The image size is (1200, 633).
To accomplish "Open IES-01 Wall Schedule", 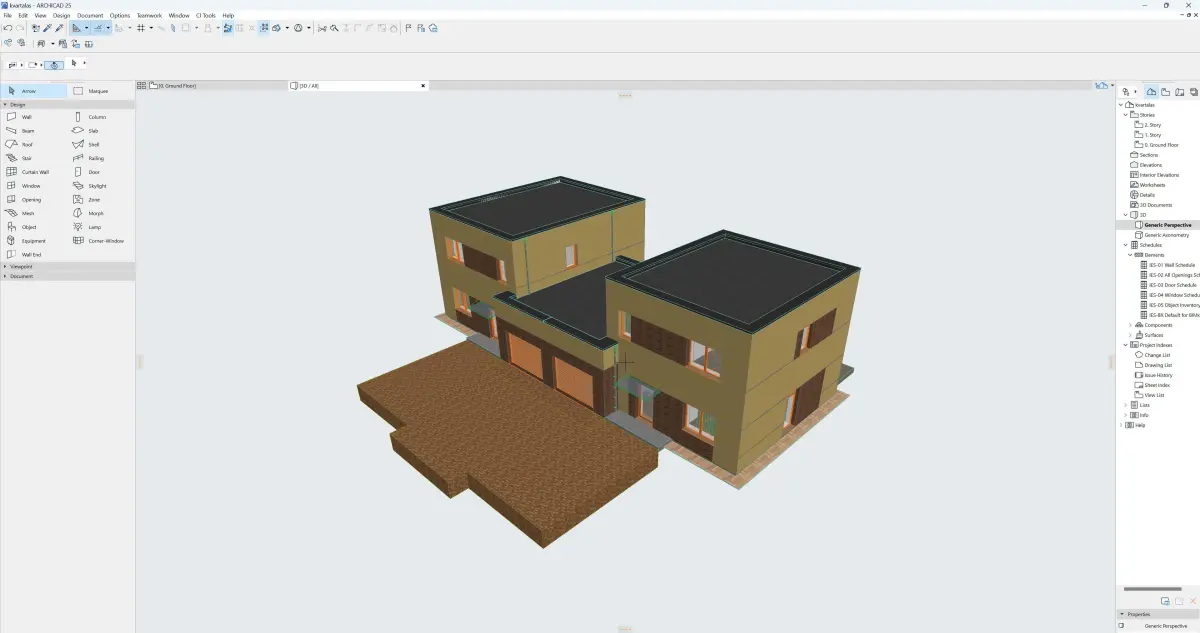I will (x=1169, y=265).
